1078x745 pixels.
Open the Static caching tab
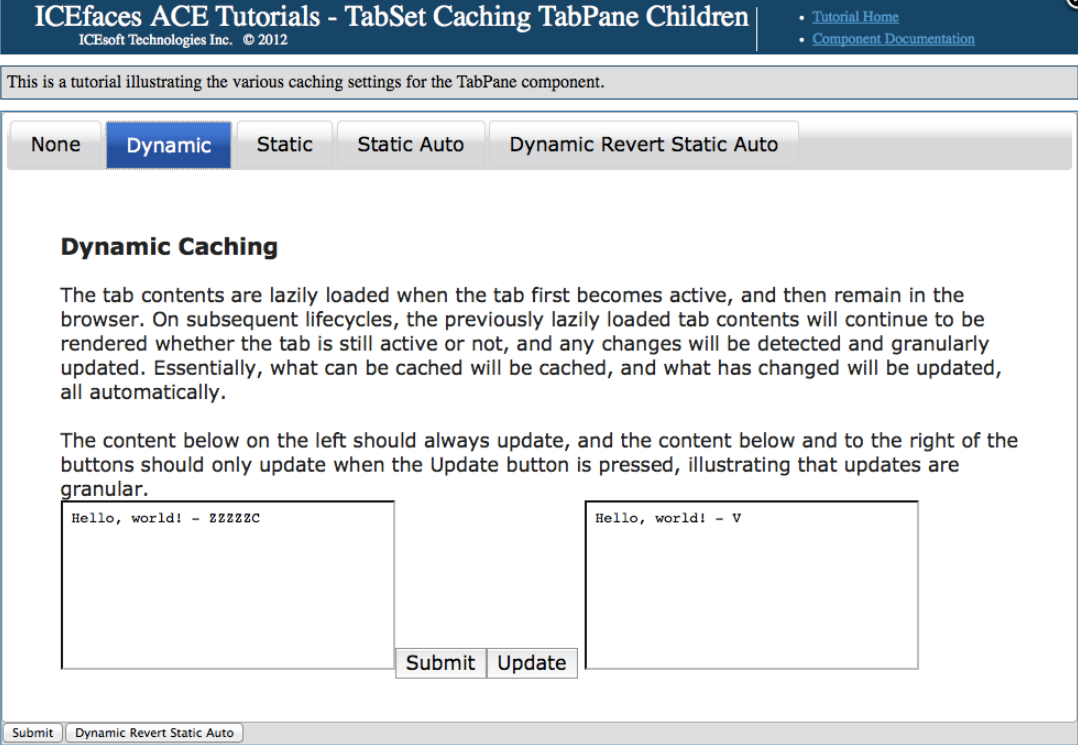coord(284,145)
